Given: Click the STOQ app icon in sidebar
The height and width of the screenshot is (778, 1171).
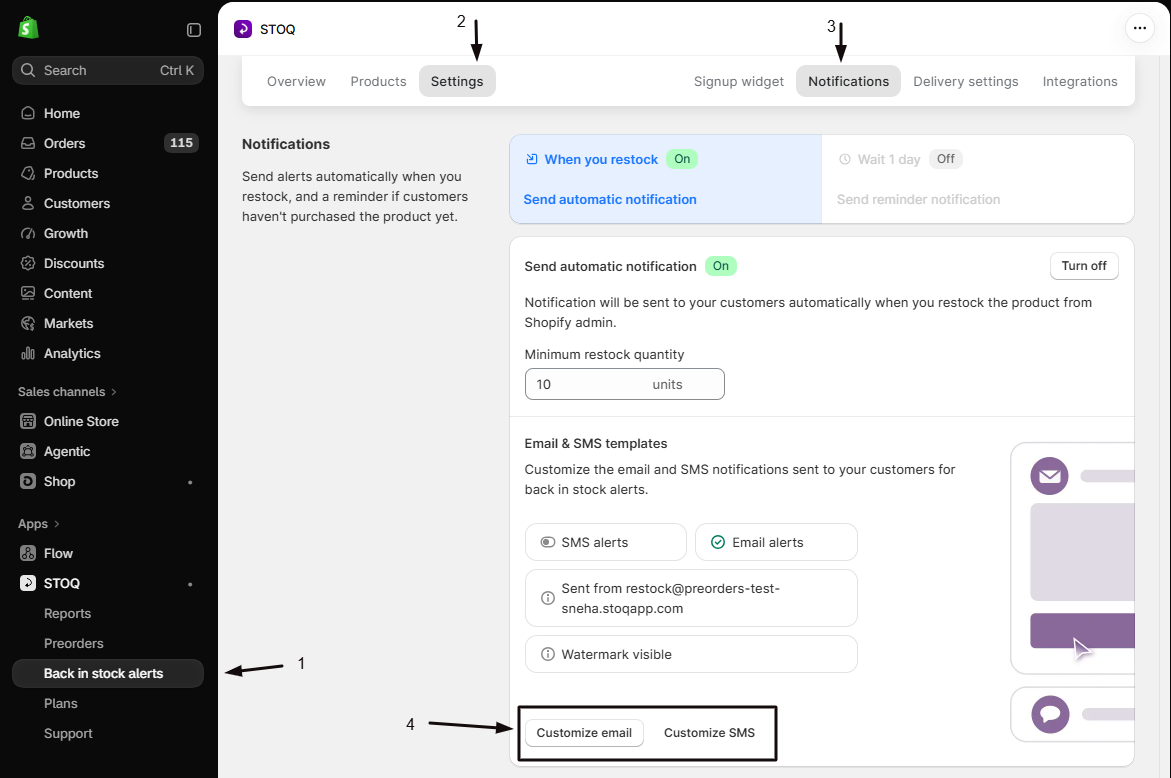Looking at the screenshot, I should [28, 583].
